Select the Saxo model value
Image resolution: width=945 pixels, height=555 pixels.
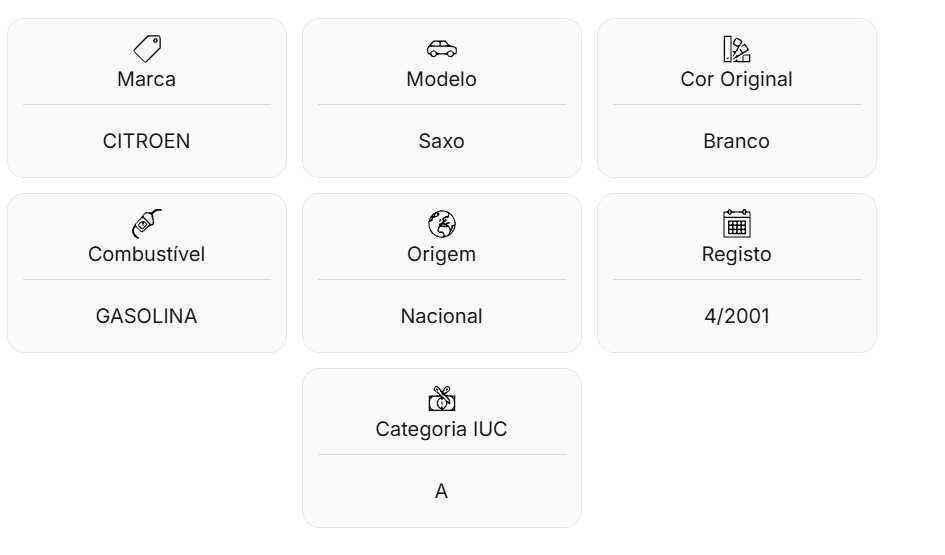[x=441, y=141]
